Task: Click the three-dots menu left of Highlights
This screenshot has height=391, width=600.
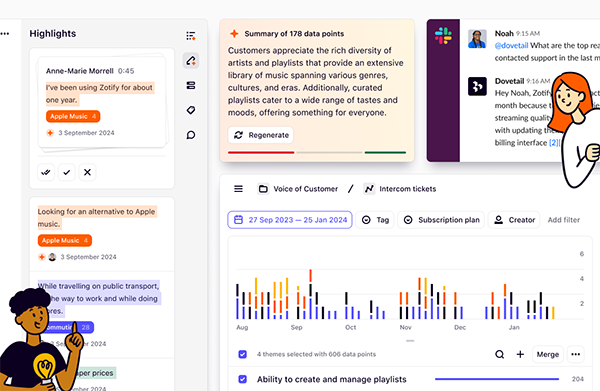Action: tap(5, 34)
